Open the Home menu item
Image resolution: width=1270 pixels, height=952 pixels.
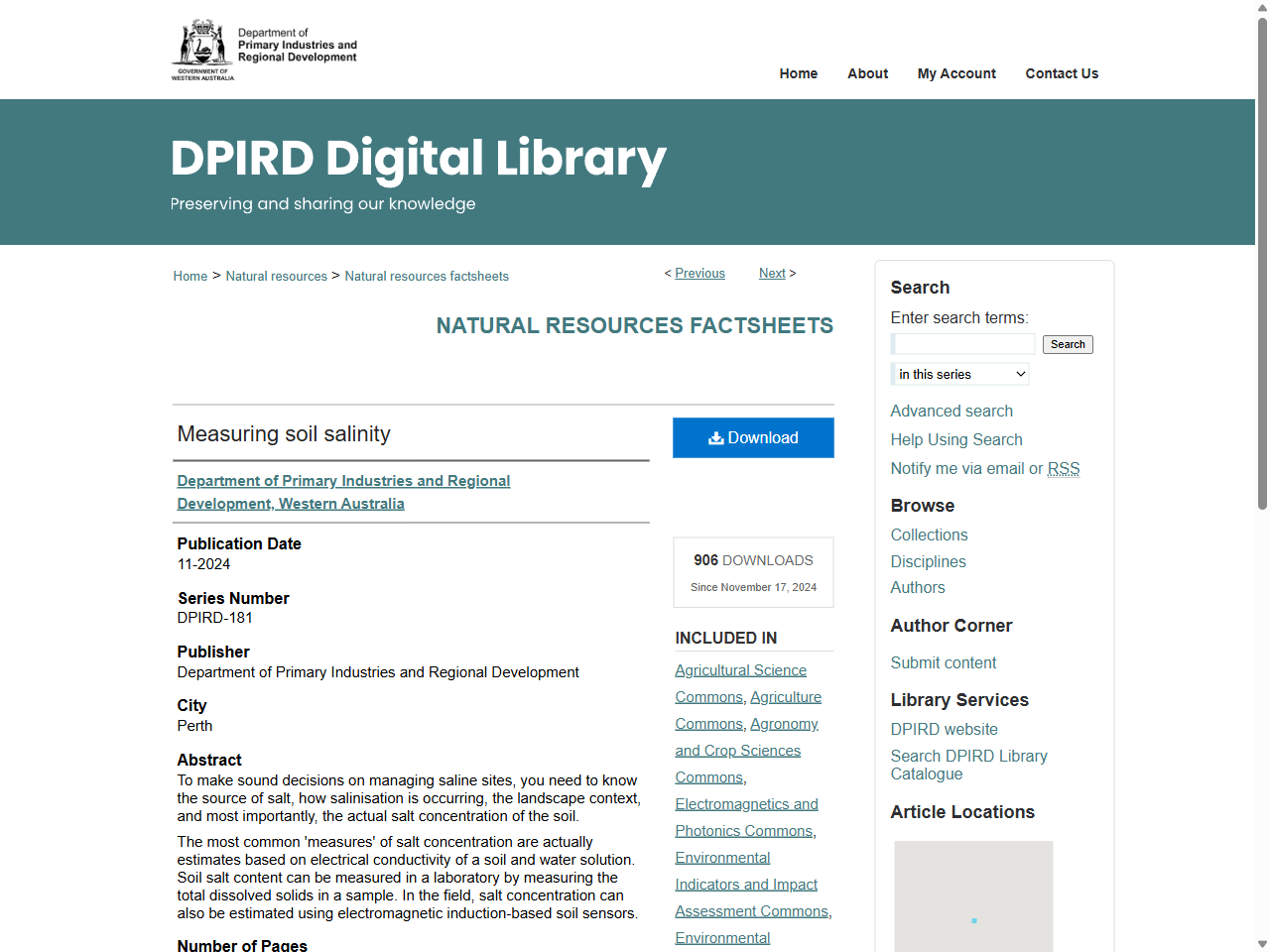pyautogui.click(x=798, y=73)
